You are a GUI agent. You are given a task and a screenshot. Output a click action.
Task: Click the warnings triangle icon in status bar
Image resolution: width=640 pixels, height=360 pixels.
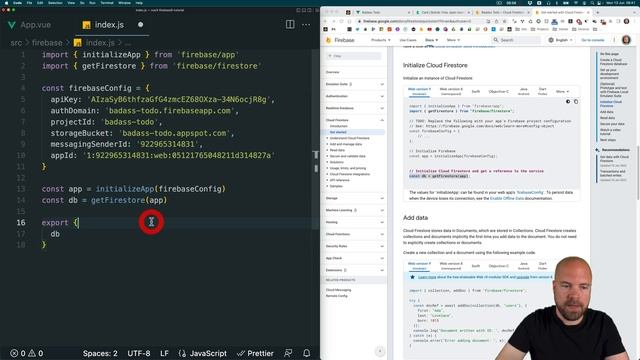click(32, 353)
